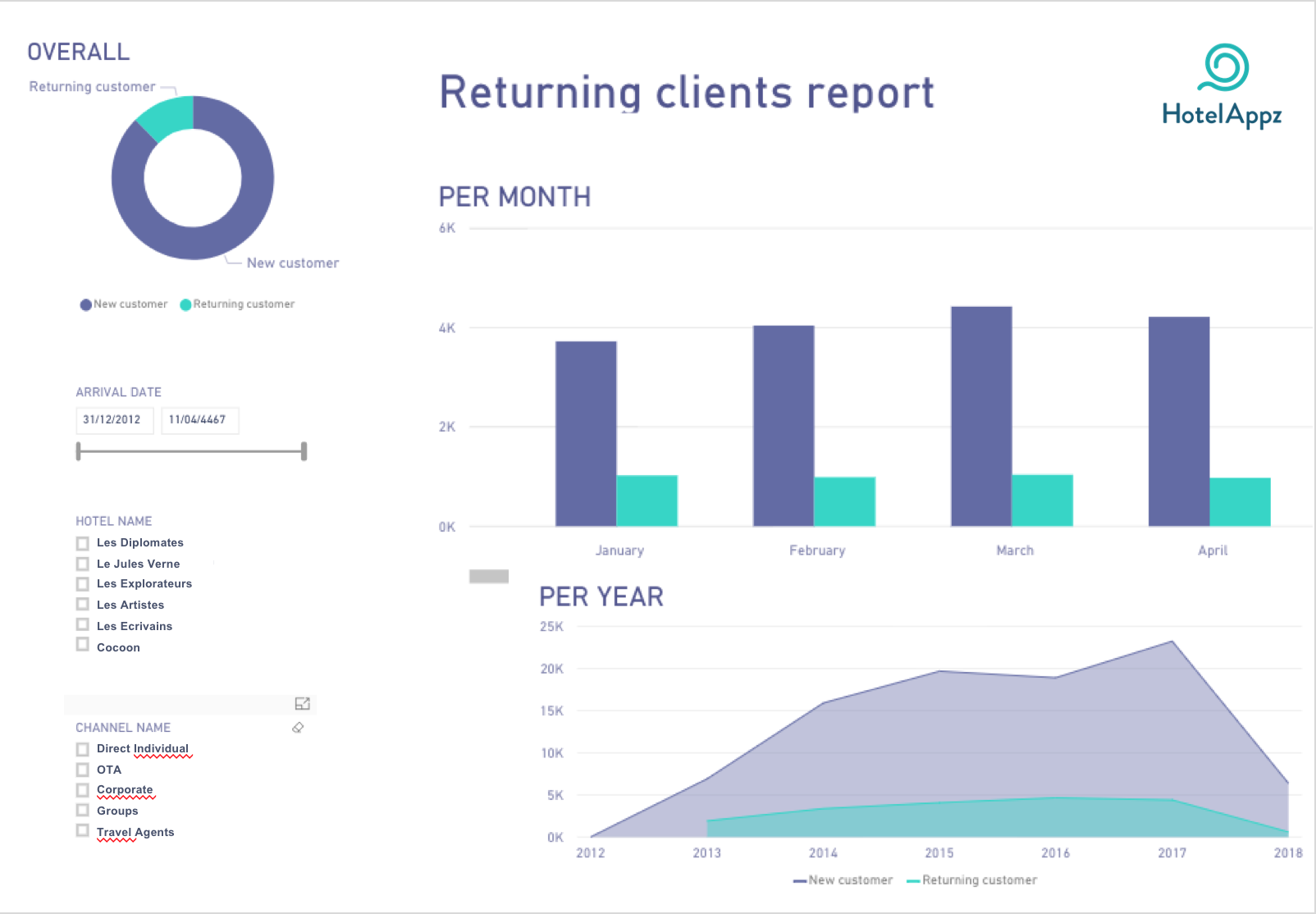Select the April New customer bar
Viewport: 1316px width, 914px height.
[x=1179, y=422]
